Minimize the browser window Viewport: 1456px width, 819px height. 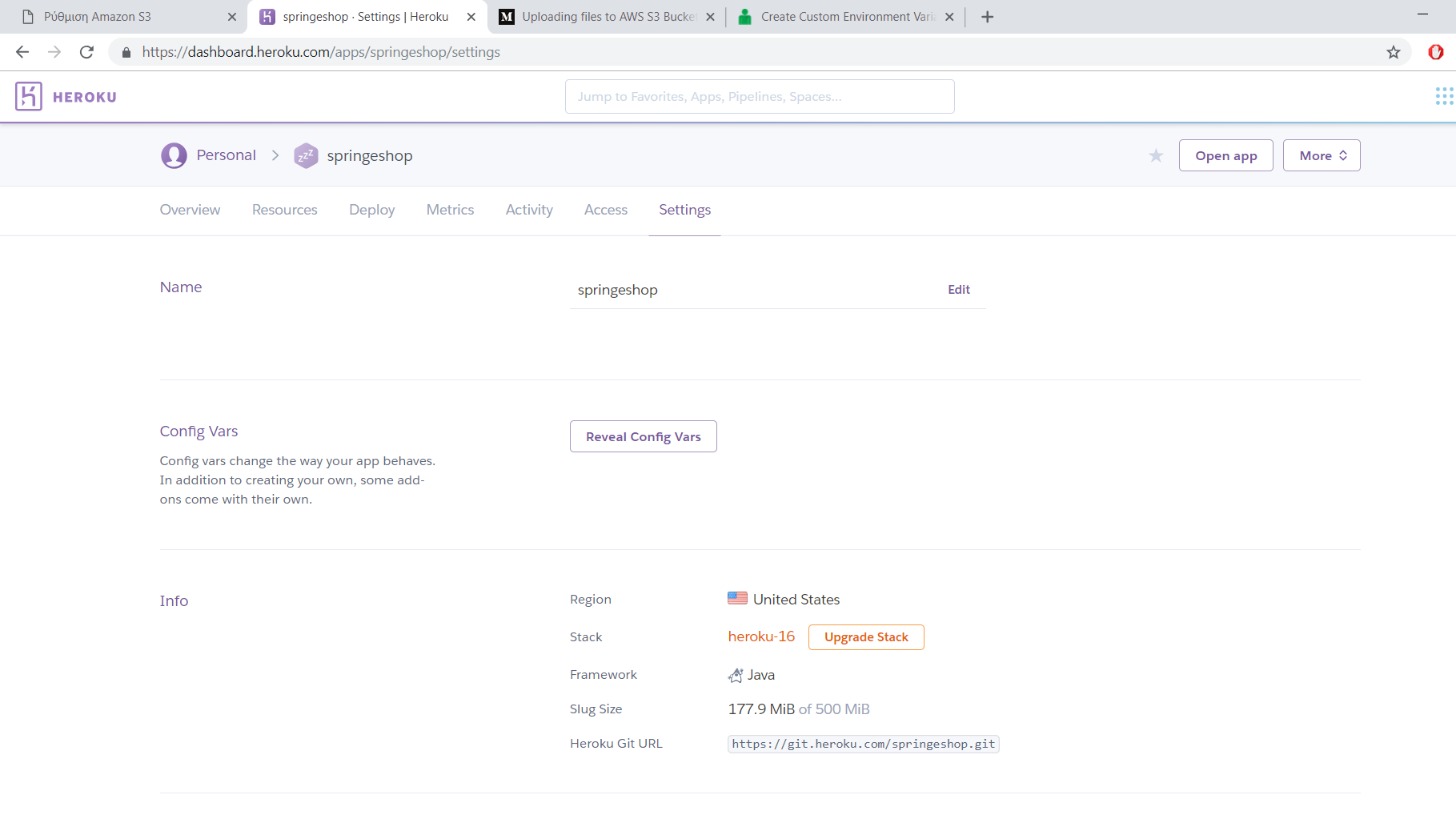tap(1422, 14)
